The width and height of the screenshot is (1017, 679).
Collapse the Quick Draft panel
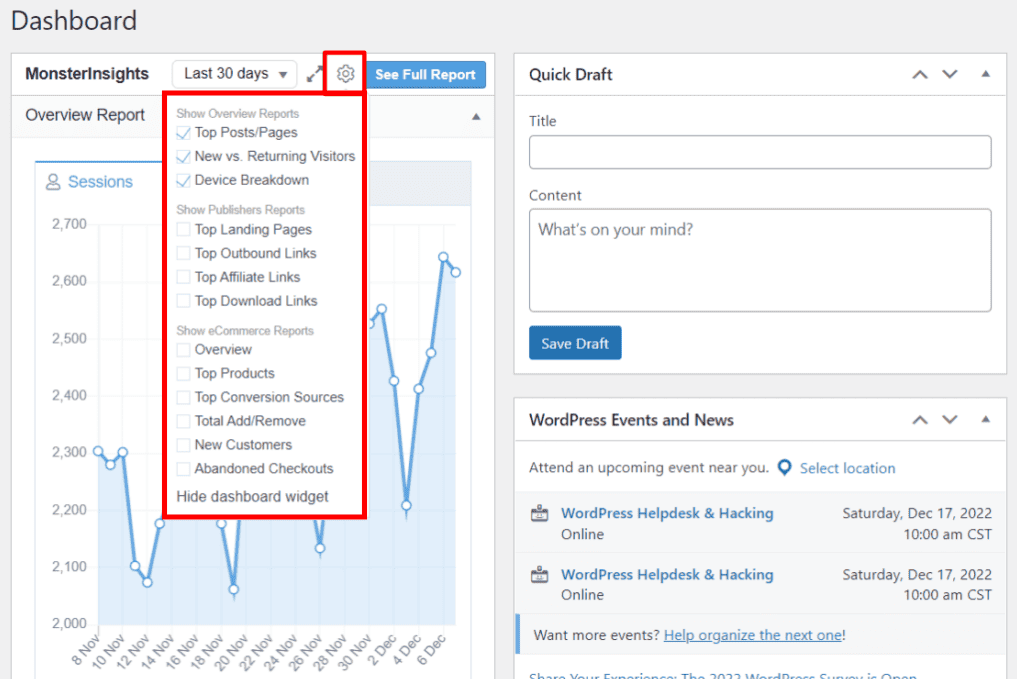coord(985,74)
